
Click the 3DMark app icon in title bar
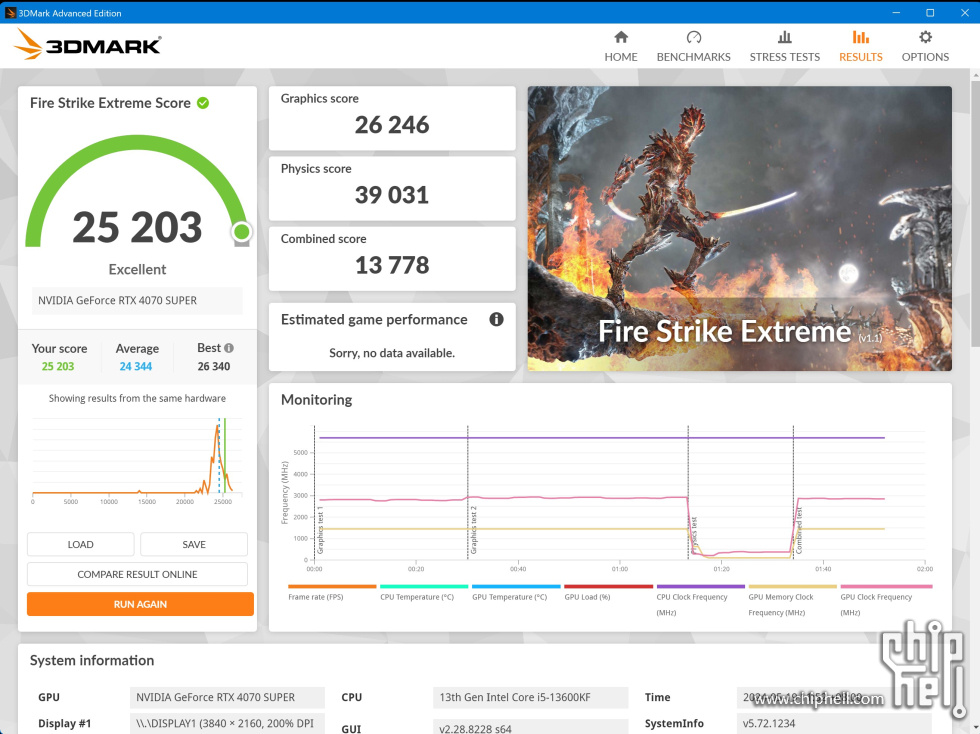10,13
